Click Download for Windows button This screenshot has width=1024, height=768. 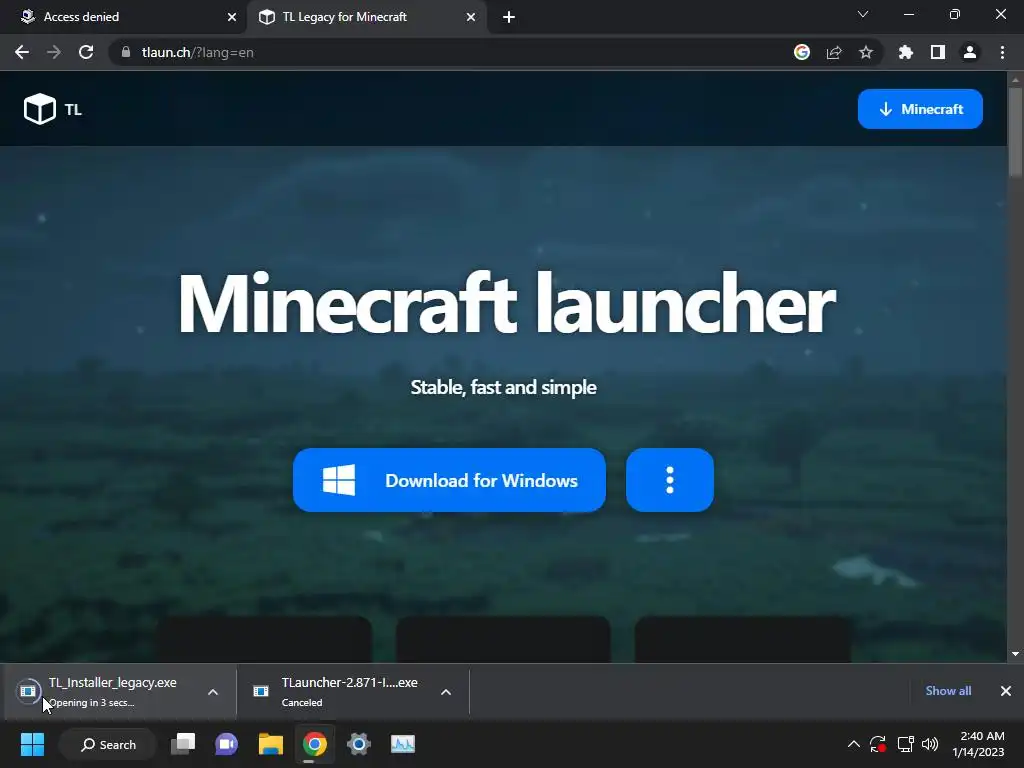(x=449, y=480)
